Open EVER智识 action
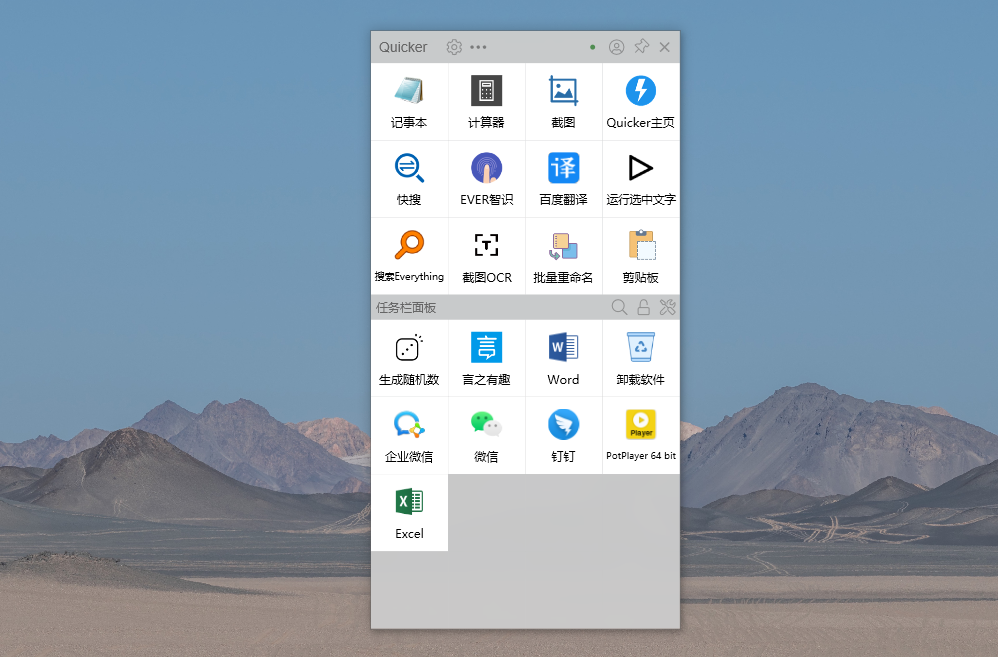The image size is (998, 657). point(486,179)
